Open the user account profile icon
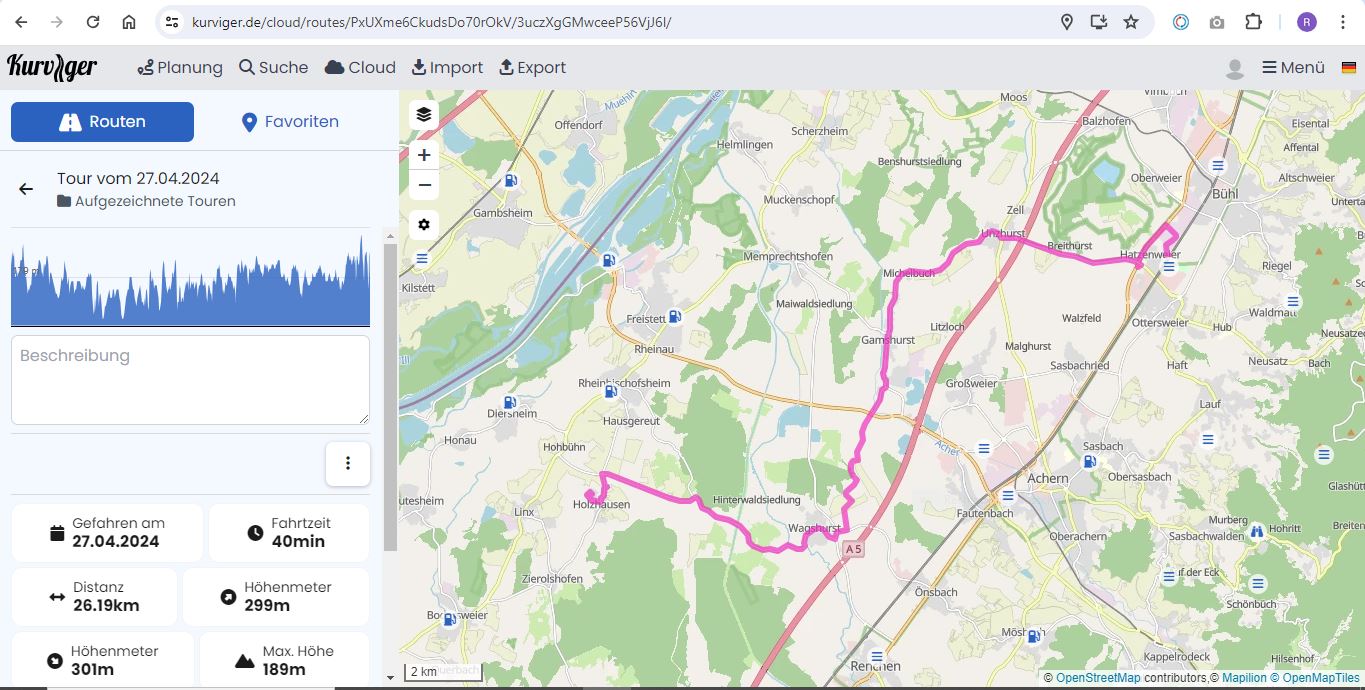The height and width of the screenshot is (690, 1365). point(1235,68)
